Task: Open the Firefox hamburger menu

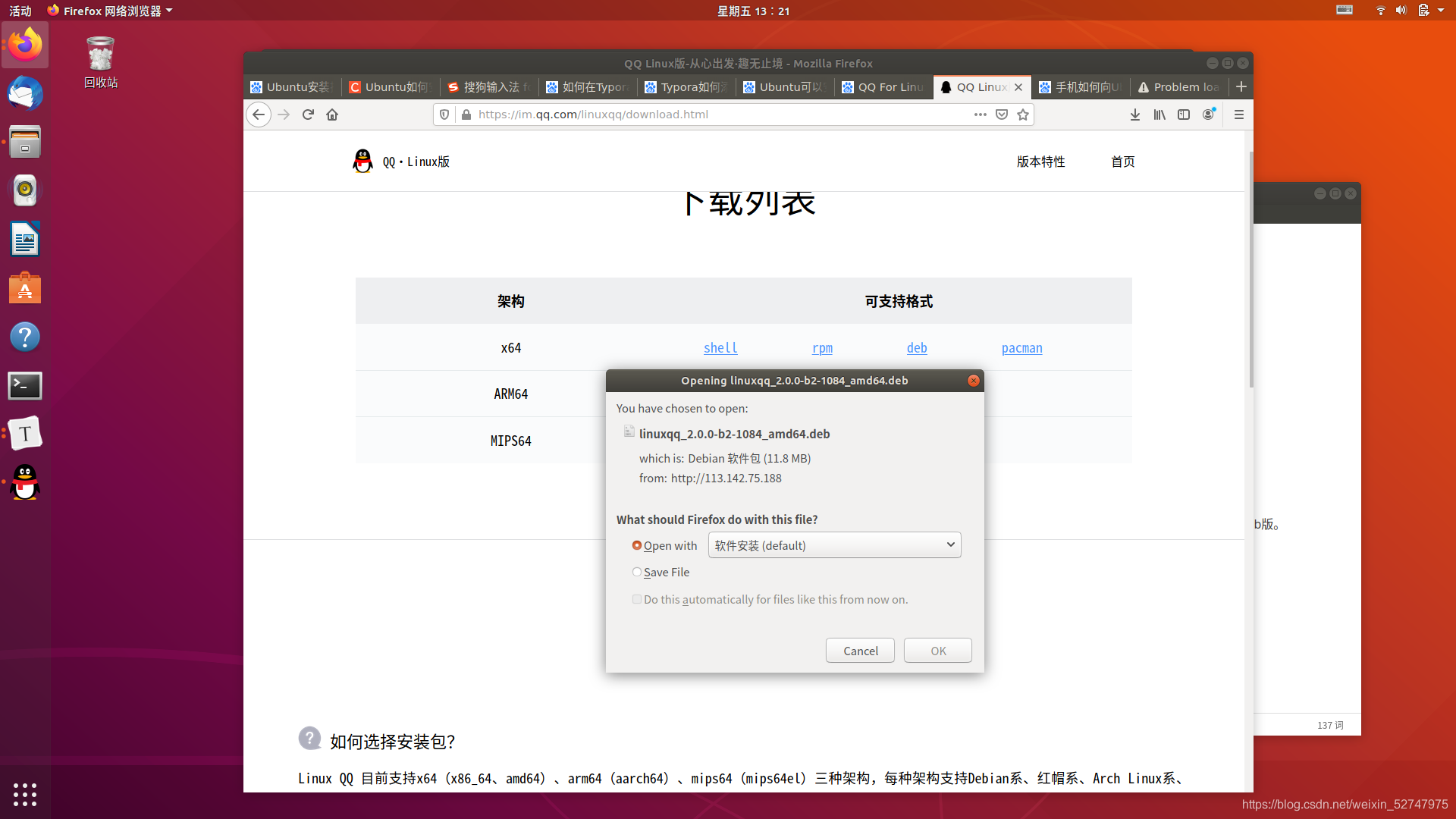Action: tap(1239, 115)
